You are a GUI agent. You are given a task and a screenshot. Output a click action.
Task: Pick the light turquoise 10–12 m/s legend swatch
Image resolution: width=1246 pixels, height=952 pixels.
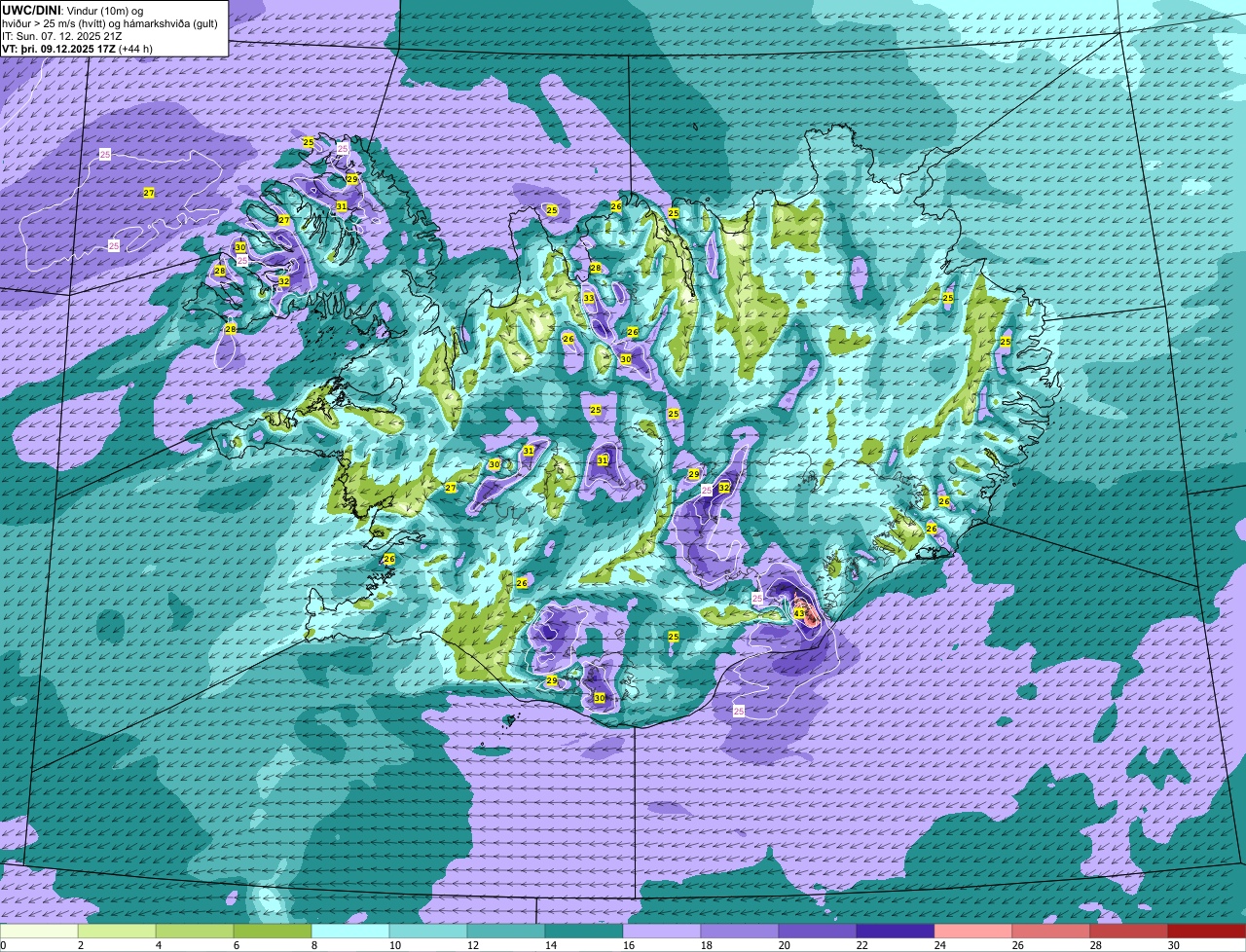click(428, 932)
